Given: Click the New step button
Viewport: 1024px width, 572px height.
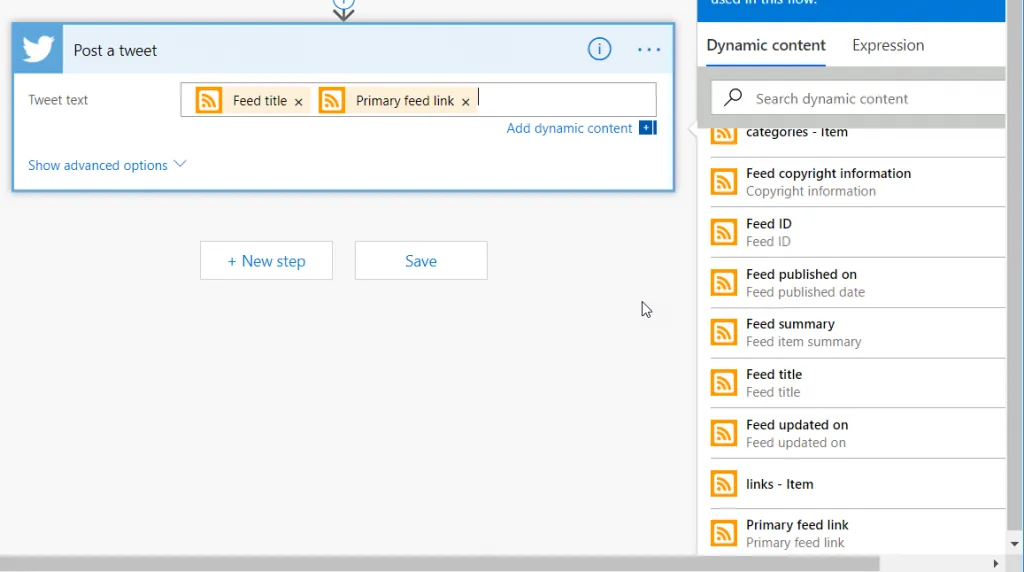Looking at the screenshot, I should coord(266,261).
